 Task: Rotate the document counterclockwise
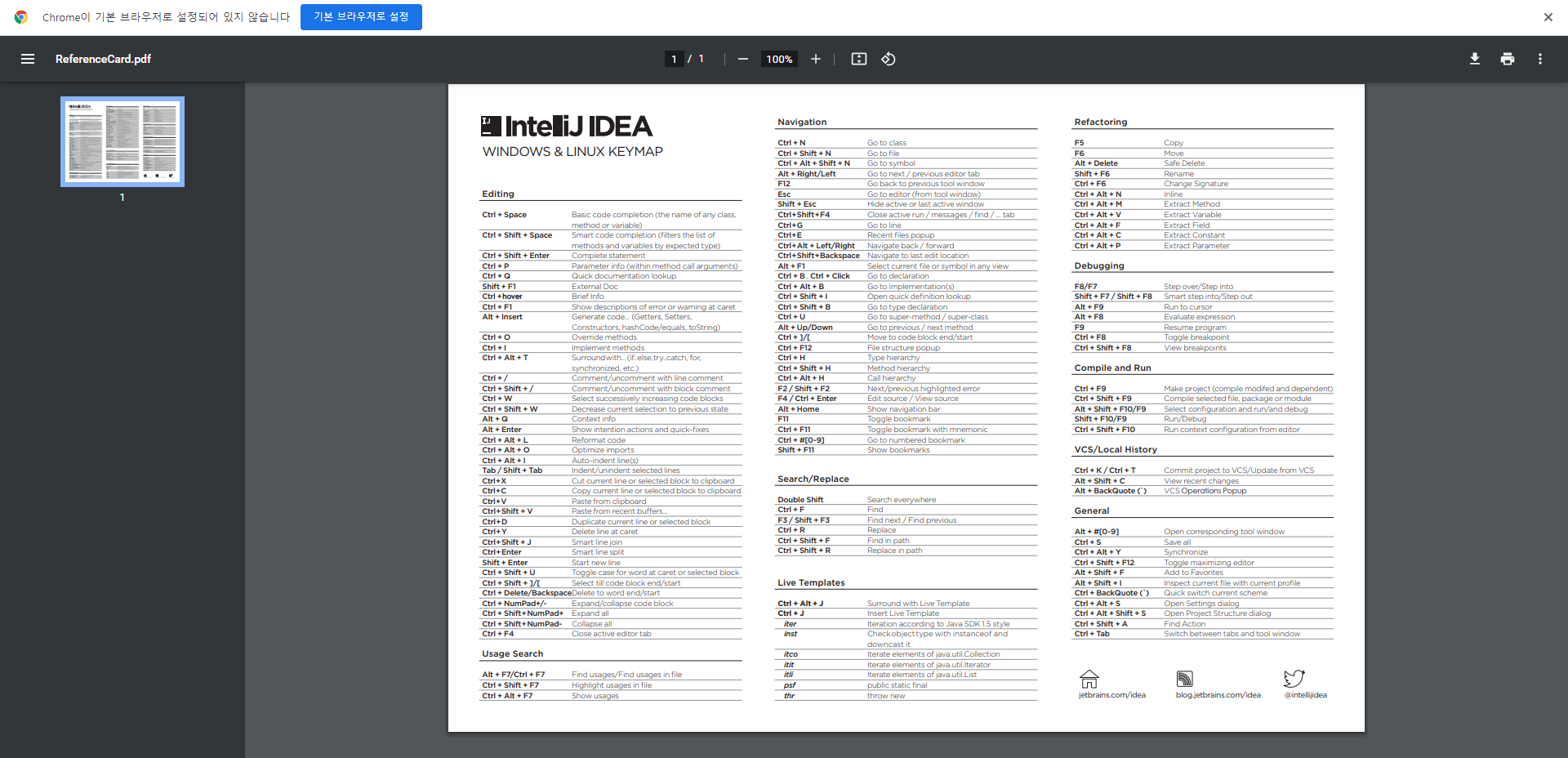[889, 59]
